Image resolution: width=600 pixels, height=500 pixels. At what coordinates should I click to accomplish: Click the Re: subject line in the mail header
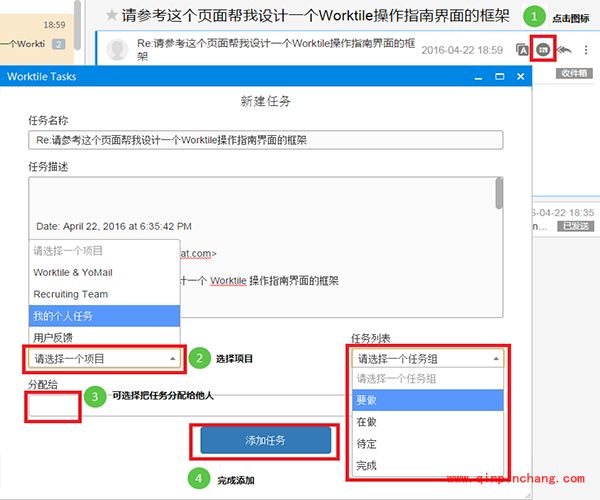pos(276,50)
